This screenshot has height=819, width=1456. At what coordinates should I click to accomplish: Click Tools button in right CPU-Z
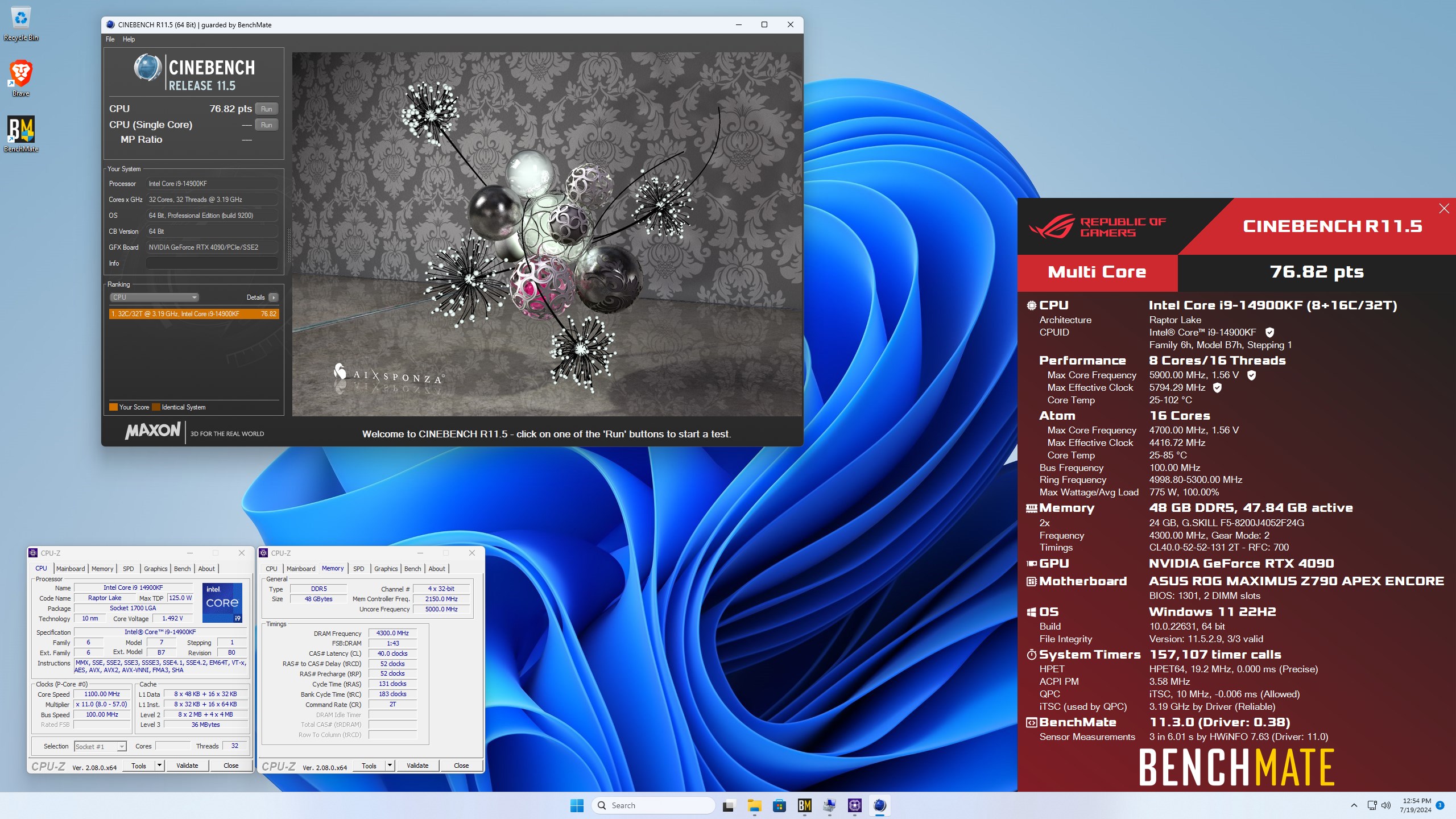(x=369, y=766)
